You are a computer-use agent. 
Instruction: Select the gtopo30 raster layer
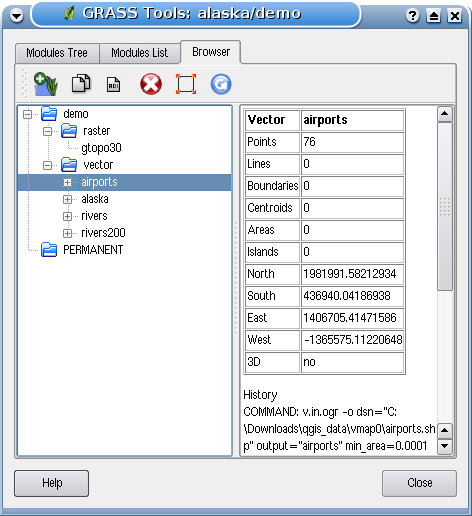101,148
